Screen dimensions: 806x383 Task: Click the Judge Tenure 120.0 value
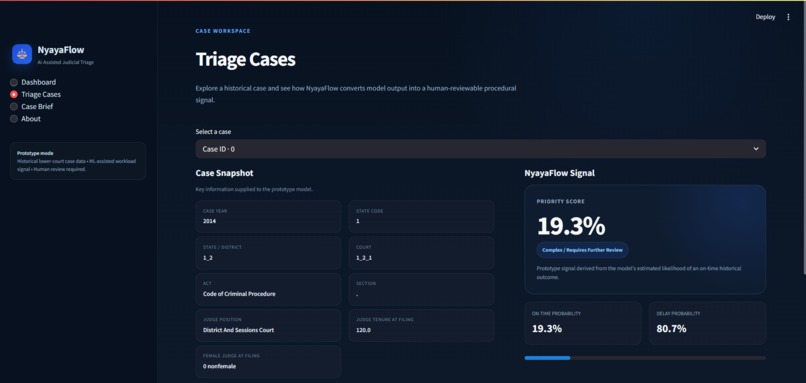(363, 330)
